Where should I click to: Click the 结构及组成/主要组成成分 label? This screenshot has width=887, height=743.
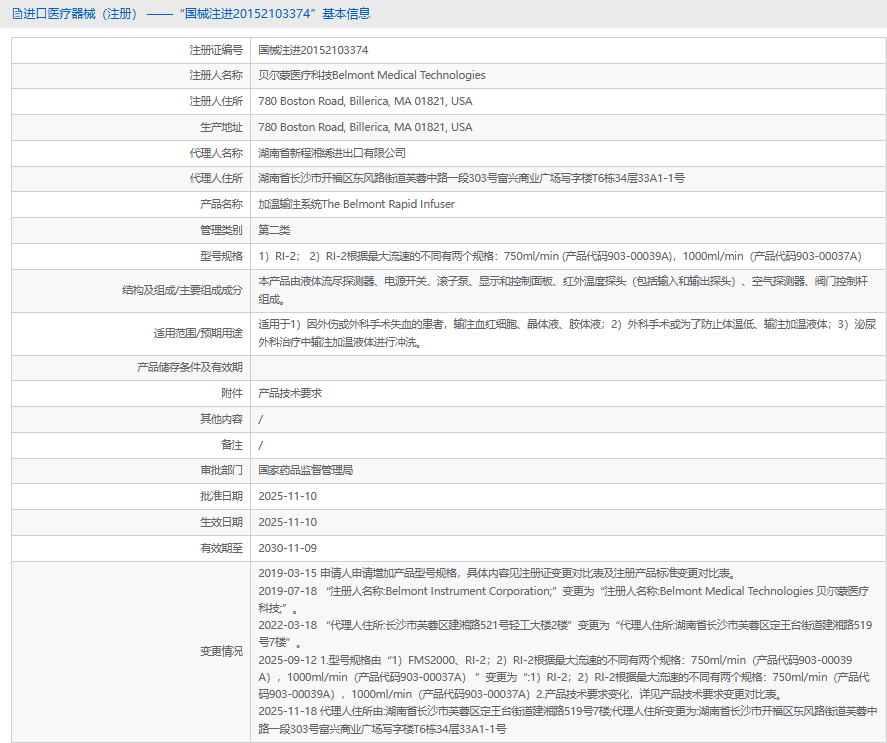[x=182, y=290]
